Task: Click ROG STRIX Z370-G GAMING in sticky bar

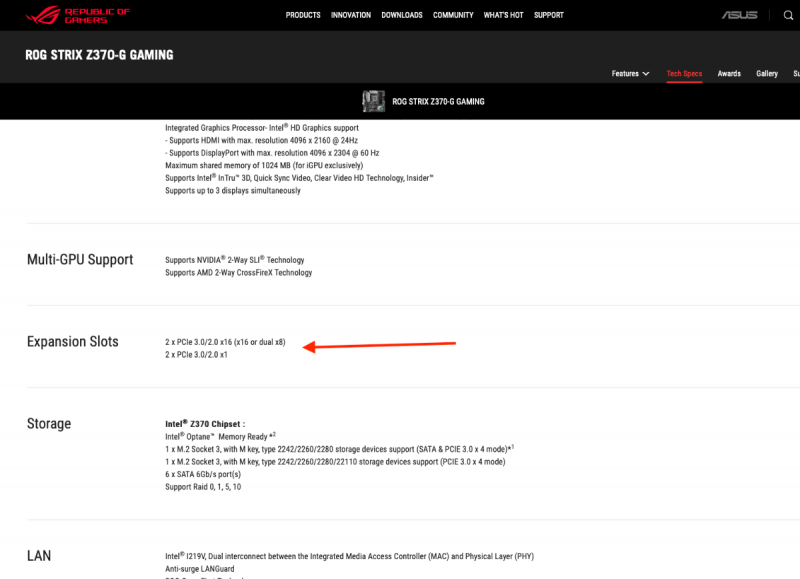Action: [x=438, y=102]
